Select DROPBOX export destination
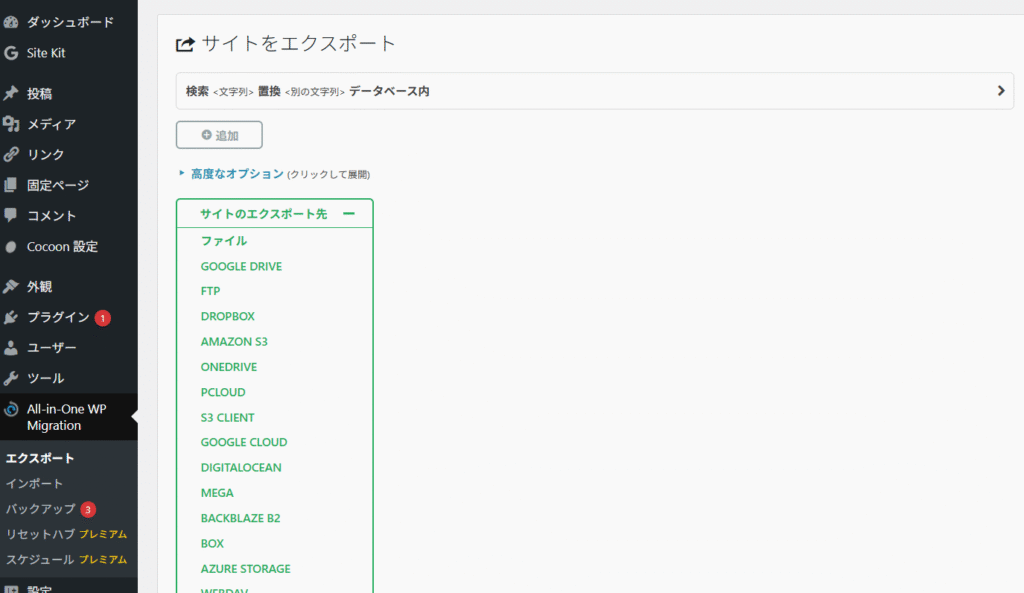 tap(227, 316)
